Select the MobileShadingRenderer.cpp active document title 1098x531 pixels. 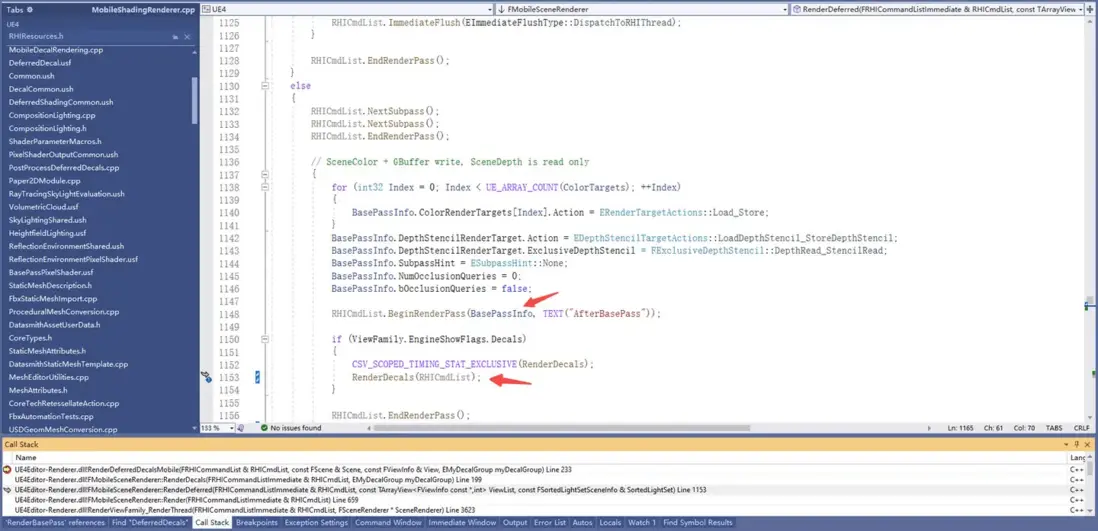tap(144, 10)
